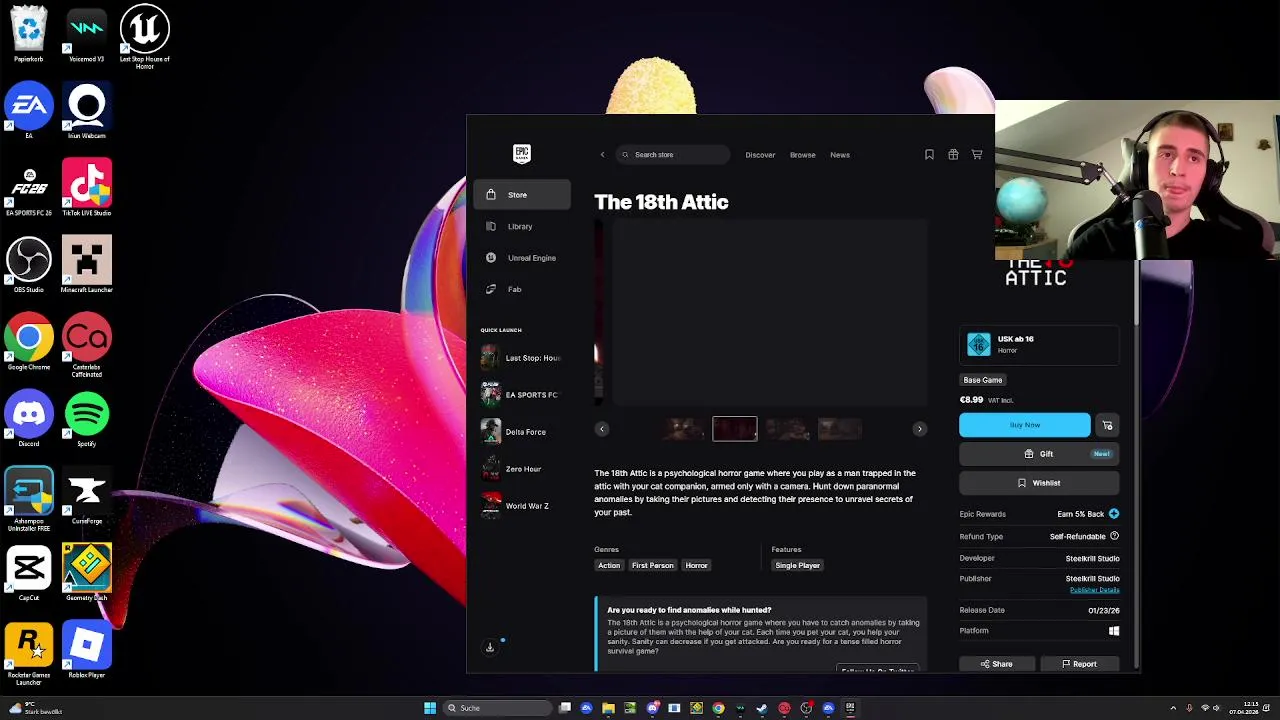Screen dimensions: 1280x720
Task: Open the gift icon in the store header
Action: pos(953,155)
